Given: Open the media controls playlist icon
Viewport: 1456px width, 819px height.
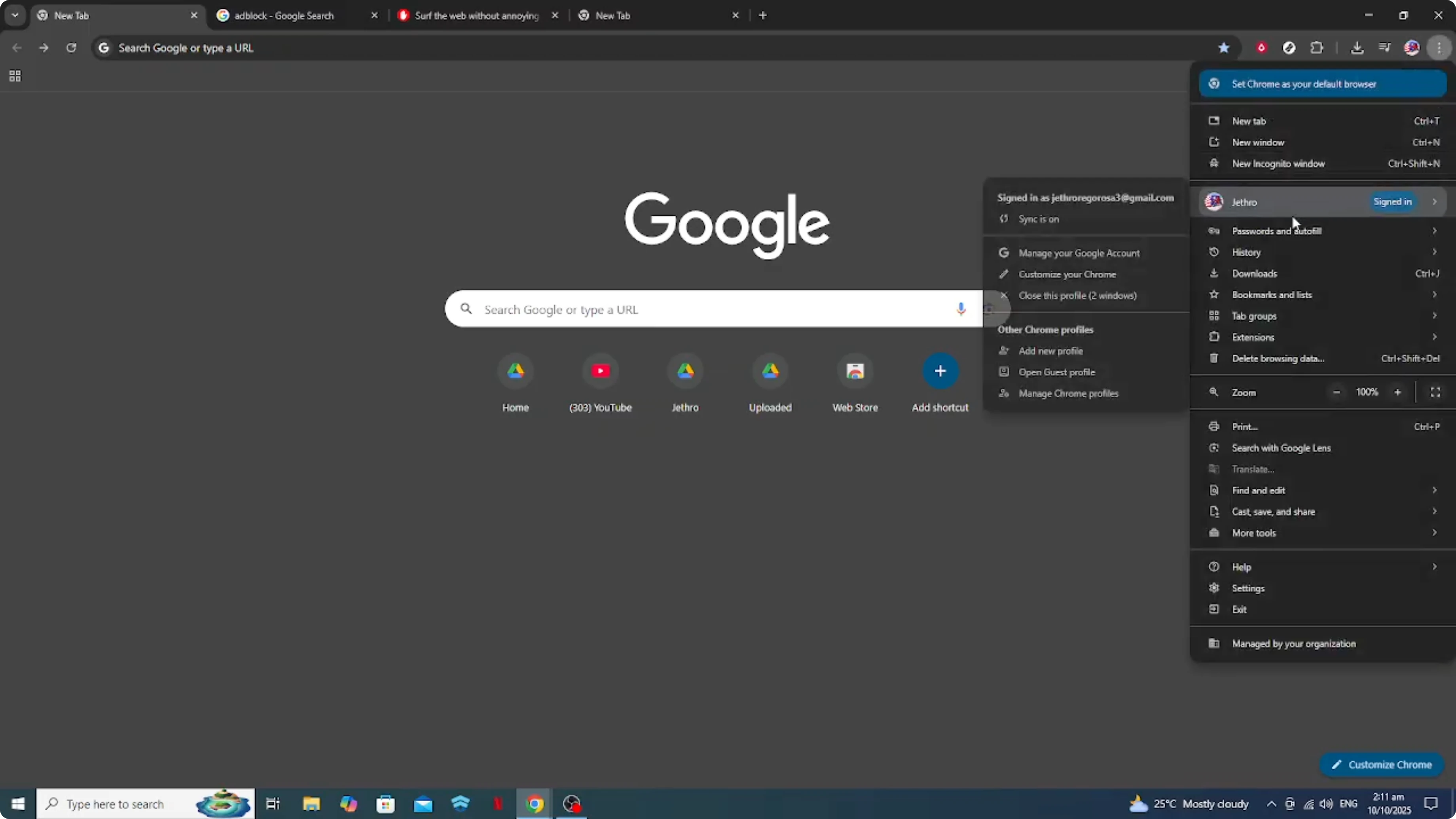Looking at the screenshot, I should [x=1385, y=47].
